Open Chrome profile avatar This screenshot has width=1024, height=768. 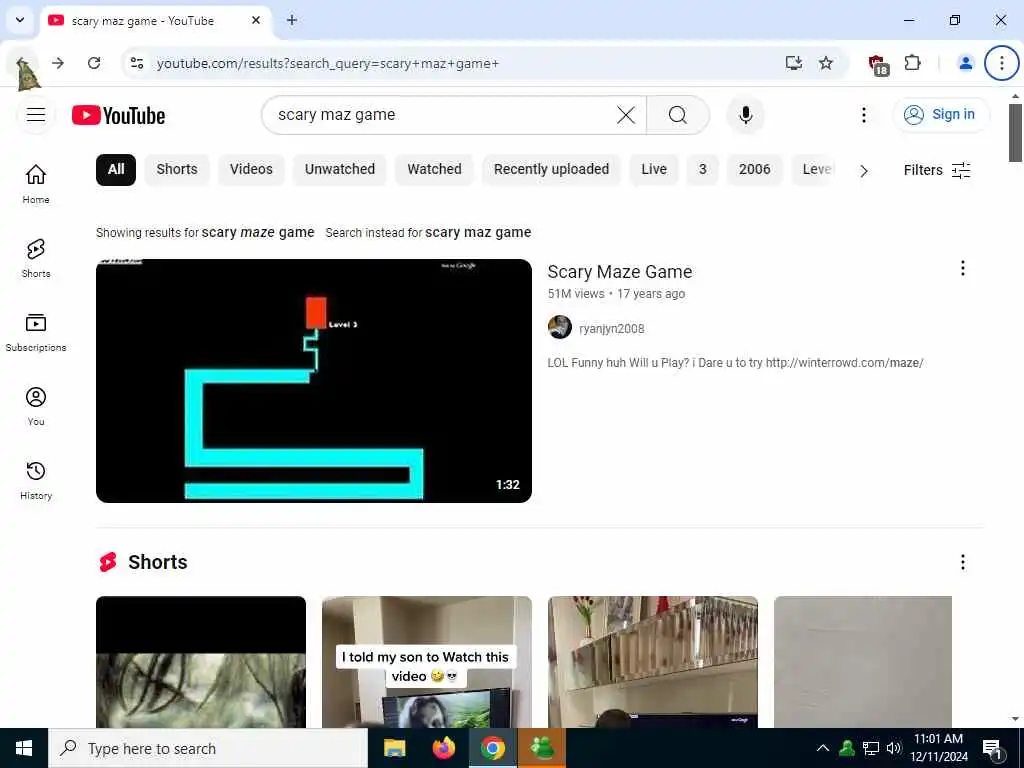(x=965, y=63)
